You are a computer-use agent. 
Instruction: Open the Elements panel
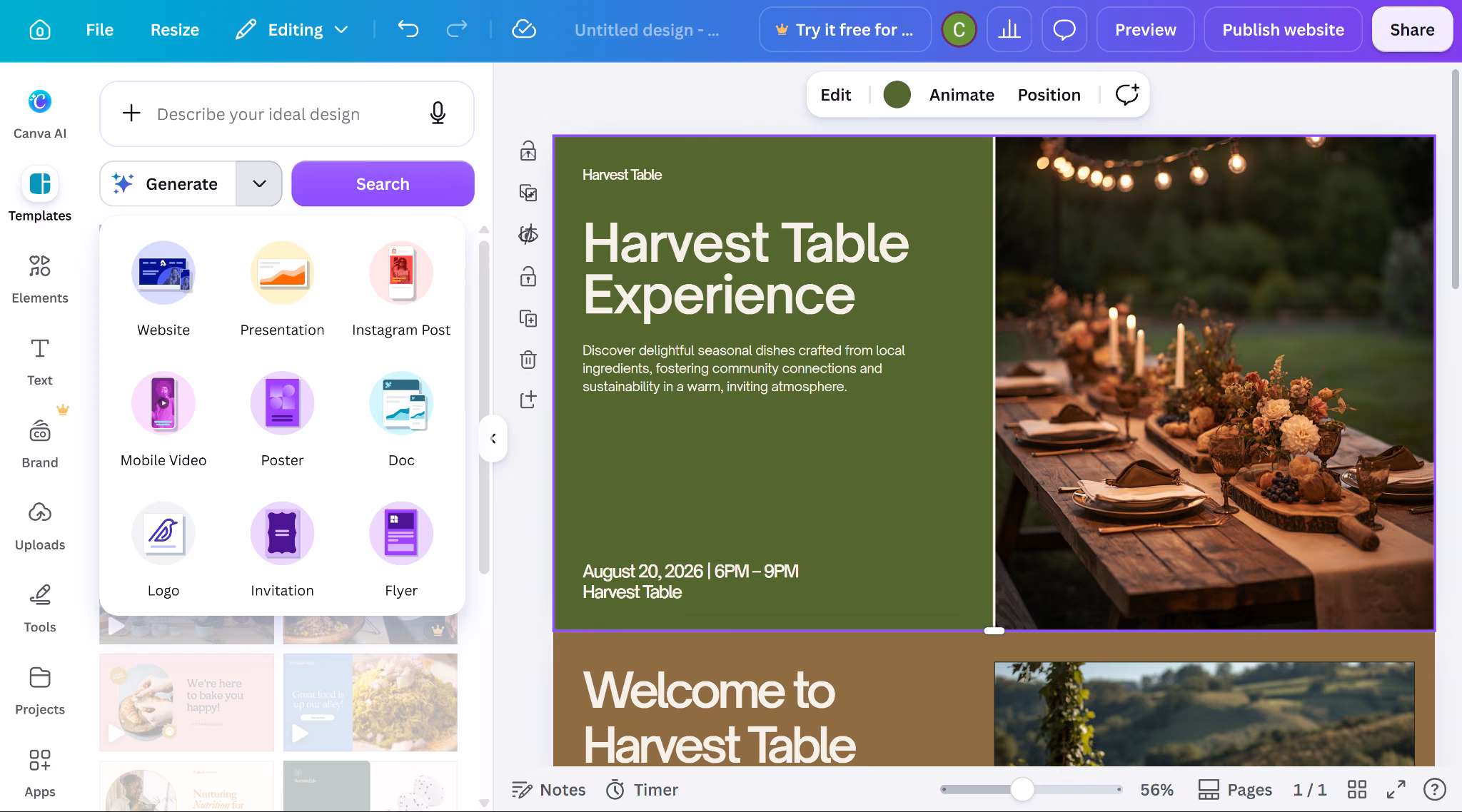point(40,279)
